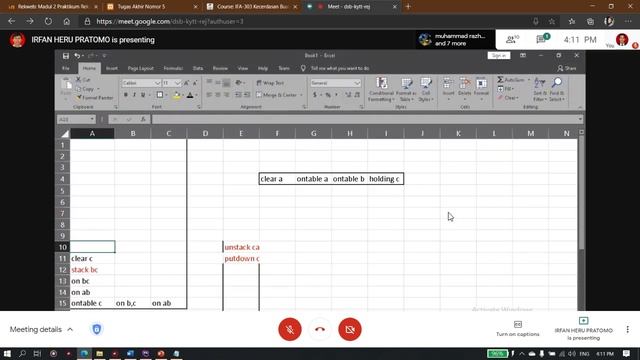Open the General number format dropdown
Screen dimensions: 640x360
coord(357,83)
